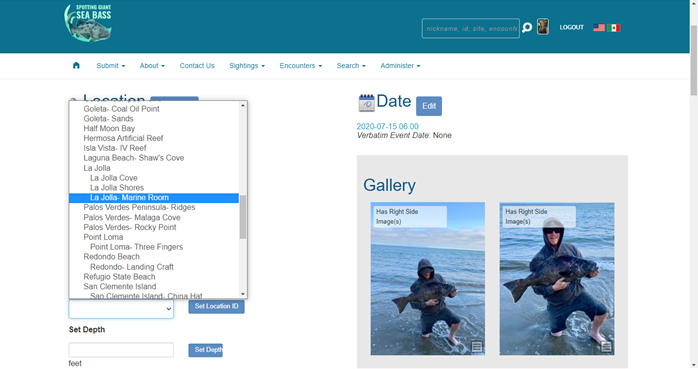
Task: Open the Encounters menu
Action: coord(300,65)
